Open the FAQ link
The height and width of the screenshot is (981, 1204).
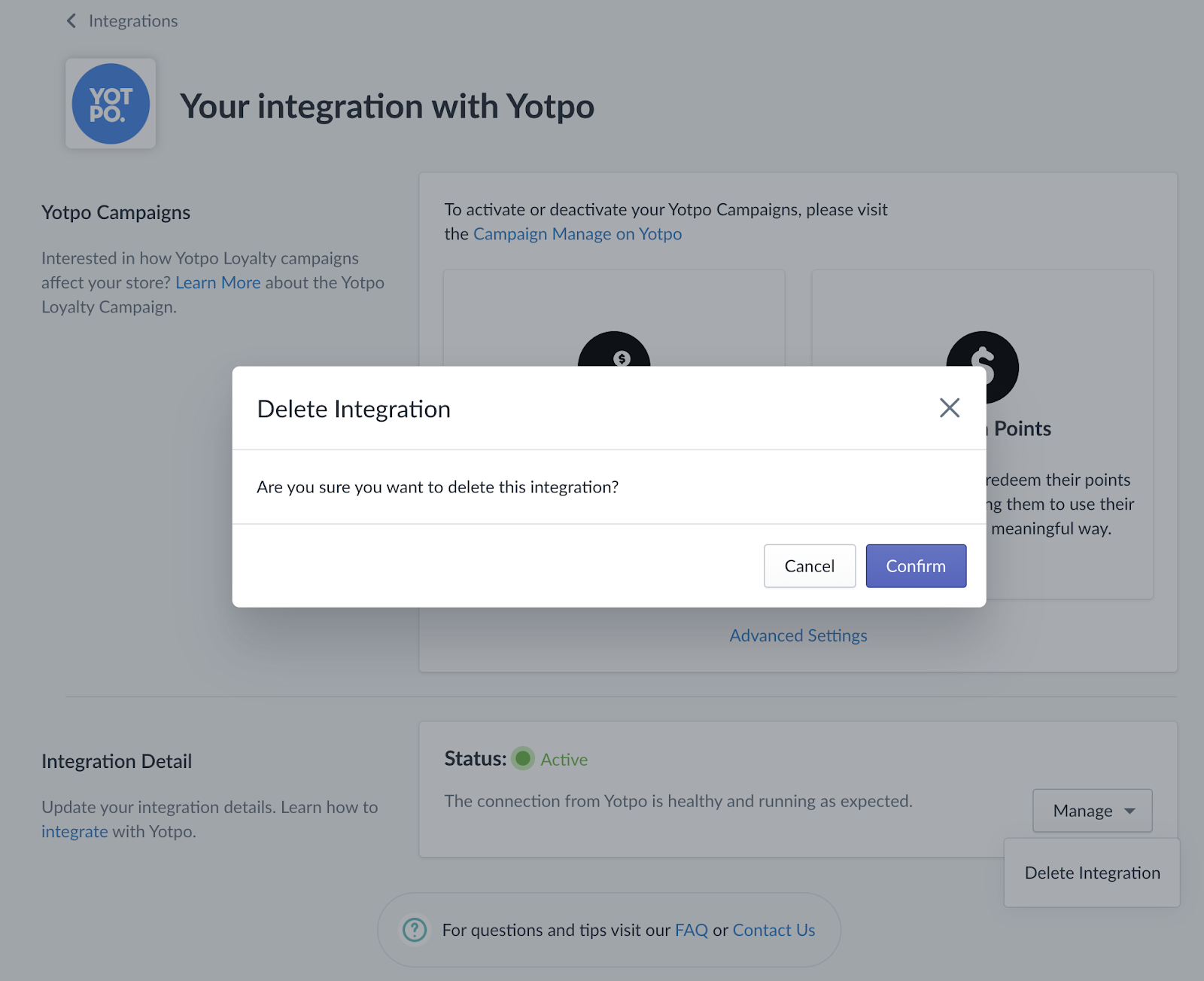[692, 931]
